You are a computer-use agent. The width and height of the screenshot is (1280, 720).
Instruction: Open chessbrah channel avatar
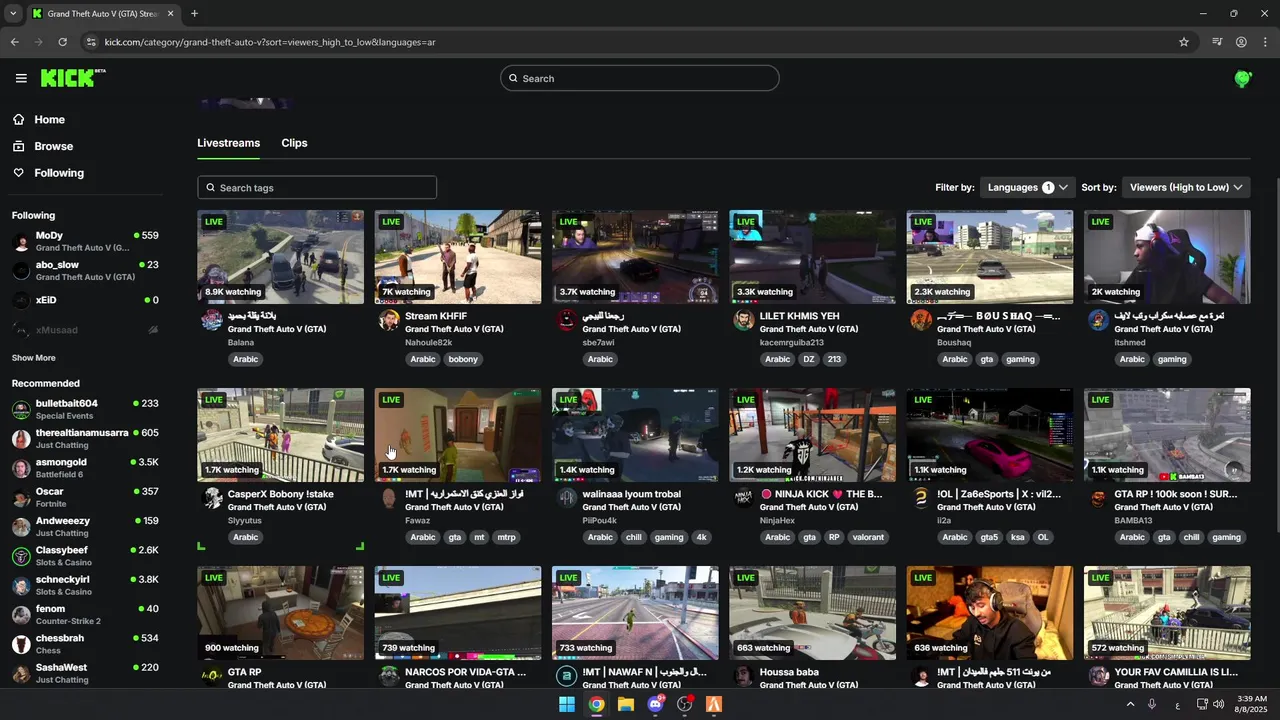pyautogui.click(x=21, y=644)
